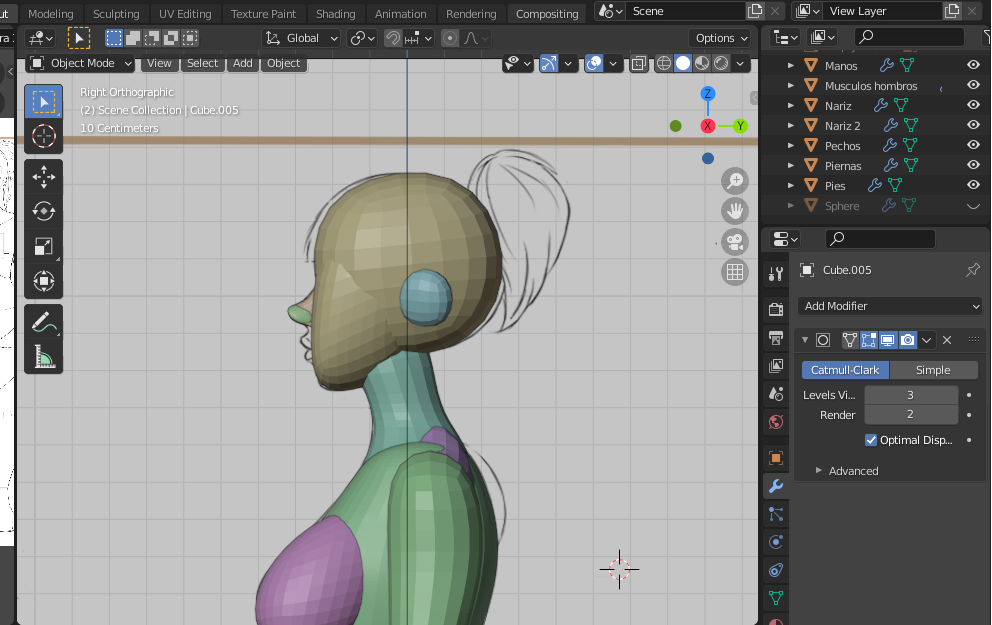
Task: Toggle camera view in viewport
Action: (x=735, y=242)
